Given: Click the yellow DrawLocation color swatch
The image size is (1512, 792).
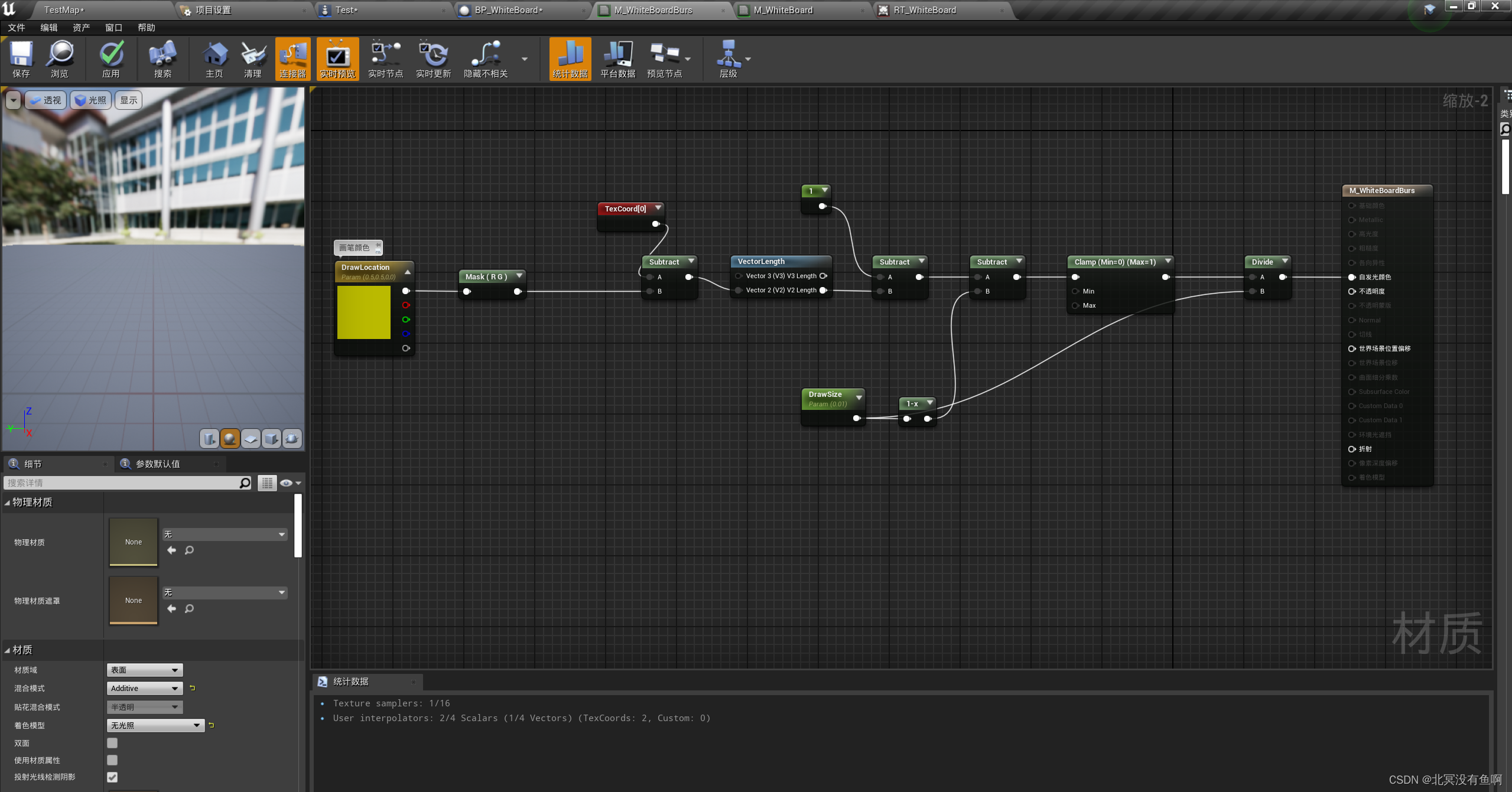Looking at the screenshot, I should coord(364,312).
